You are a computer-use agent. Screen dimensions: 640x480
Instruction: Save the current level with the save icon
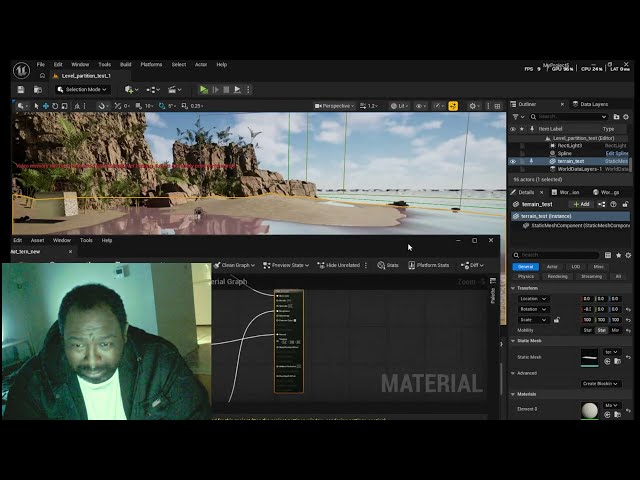[21, 89]
